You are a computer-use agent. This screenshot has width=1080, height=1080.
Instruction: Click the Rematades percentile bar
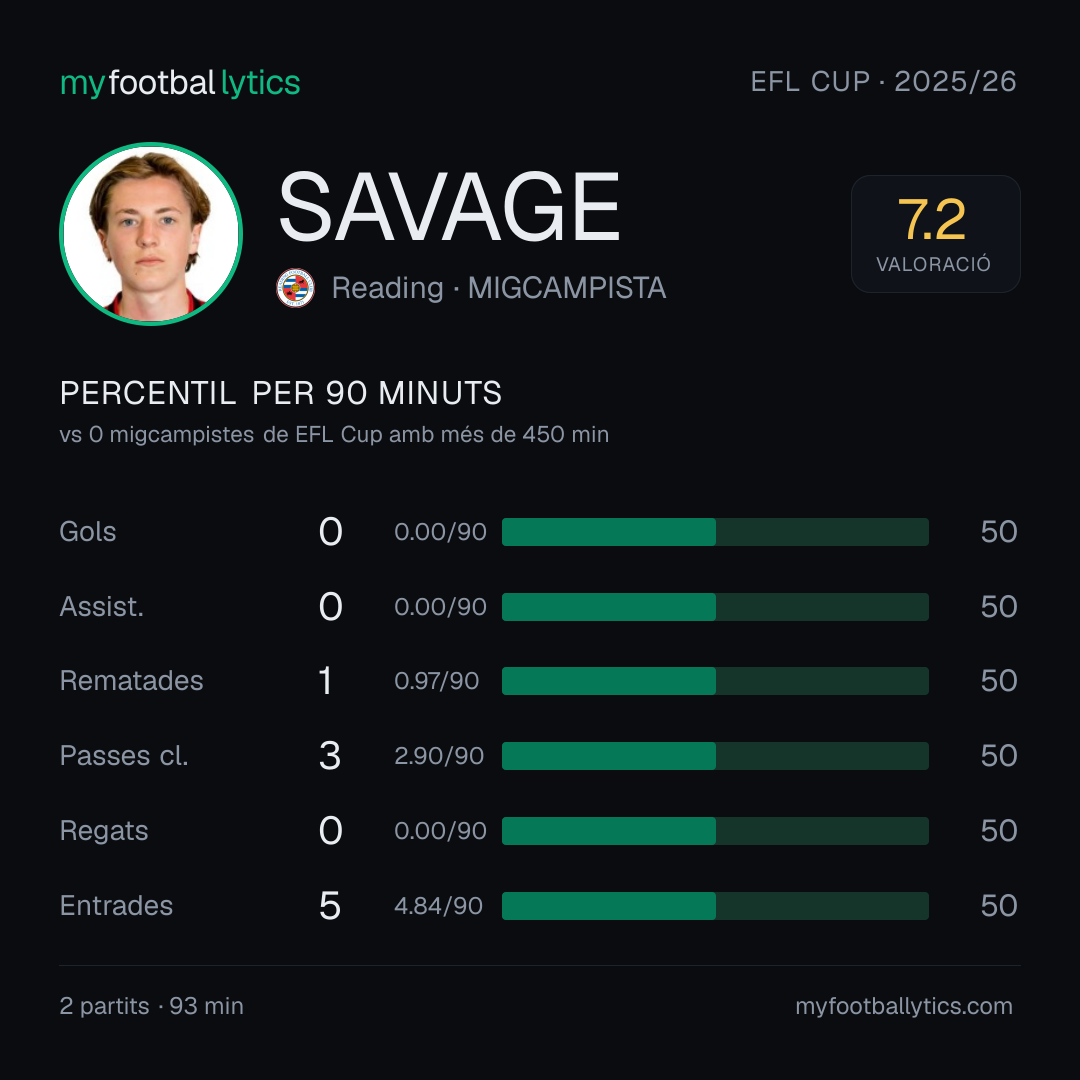(715, 681)
